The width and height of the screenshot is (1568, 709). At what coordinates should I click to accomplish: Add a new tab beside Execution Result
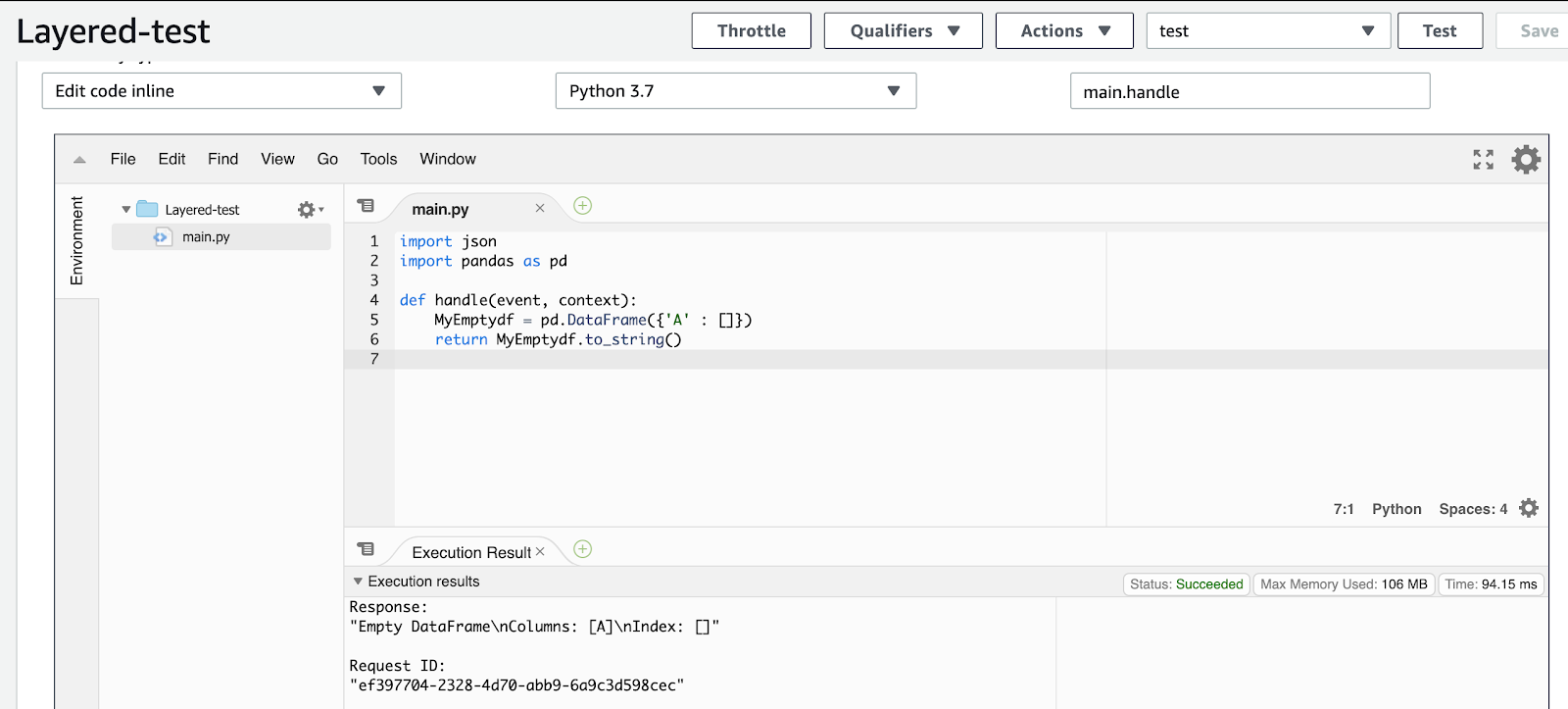pyautogui.click(x=582, y=549)
